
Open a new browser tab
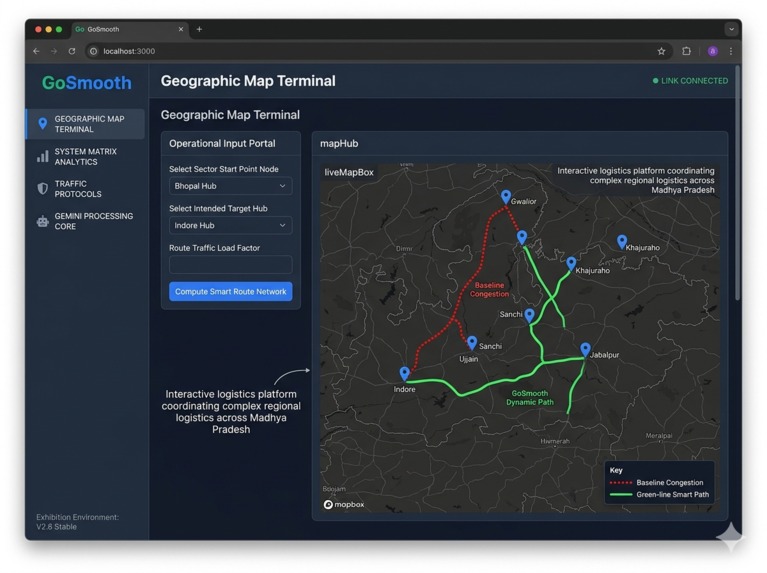[x=199, y=29]
